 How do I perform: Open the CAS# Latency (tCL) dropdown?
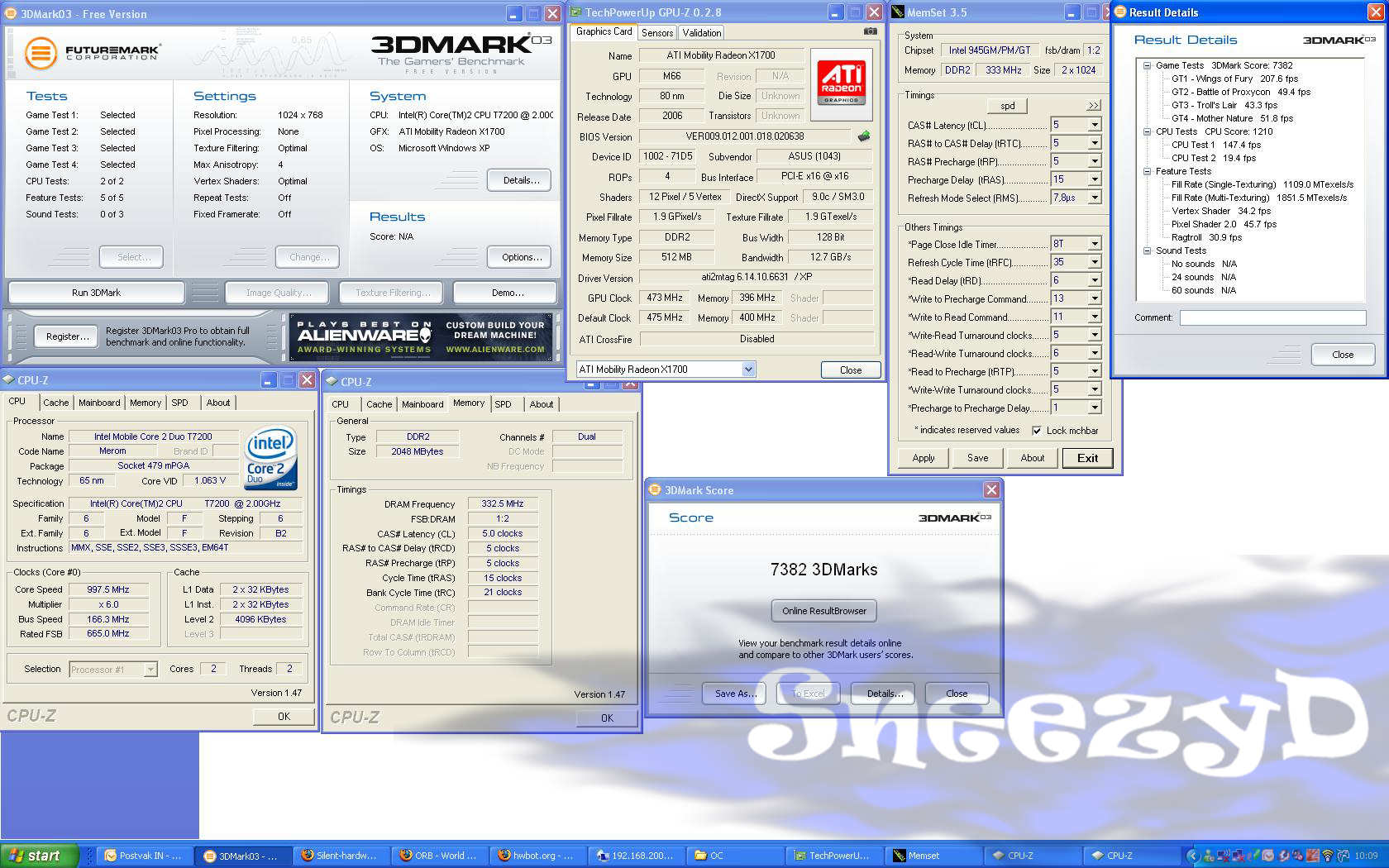click(1095, 125)
